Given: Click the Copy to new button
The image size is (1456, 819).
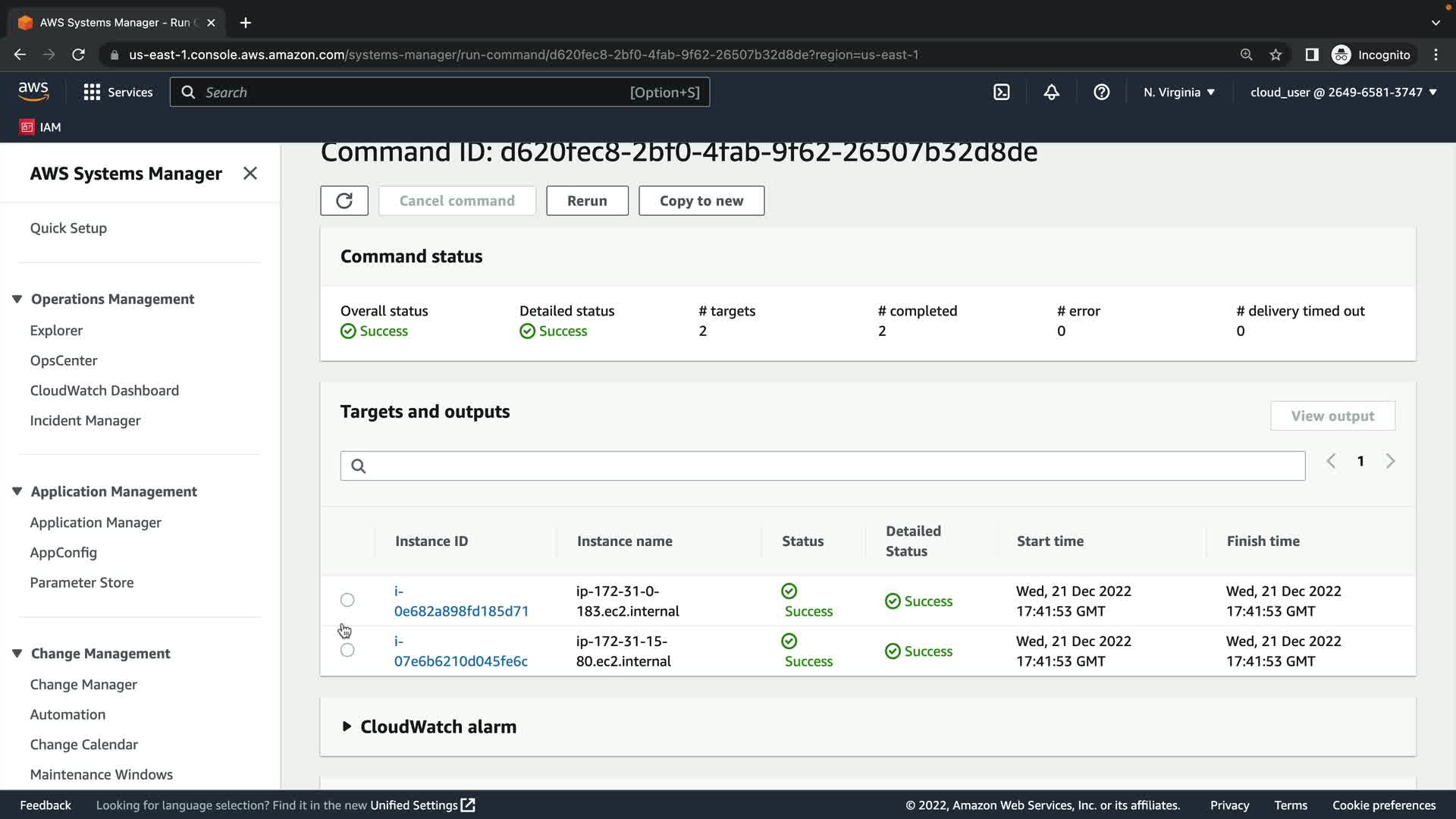Looking at the screenshot, I should click(701, 201).
